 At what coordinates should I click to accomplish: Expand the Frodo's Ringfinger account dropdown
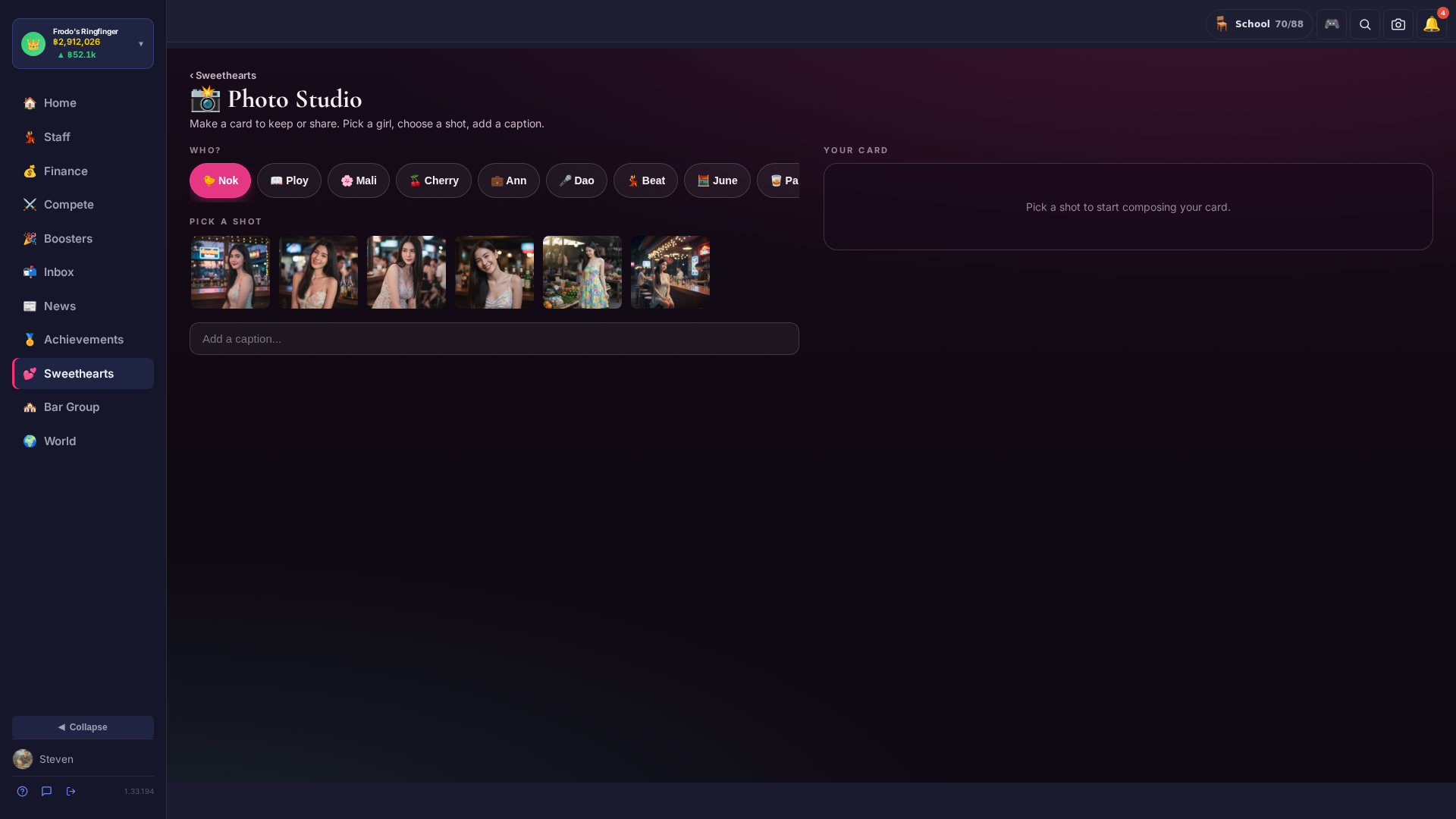(x=141, y=44)
